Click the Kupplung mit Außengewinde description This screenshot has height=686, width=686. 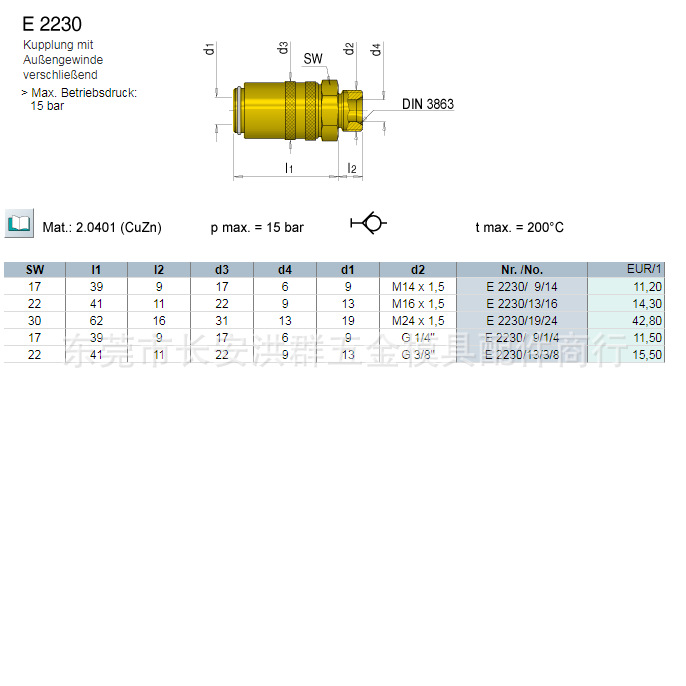63,60
